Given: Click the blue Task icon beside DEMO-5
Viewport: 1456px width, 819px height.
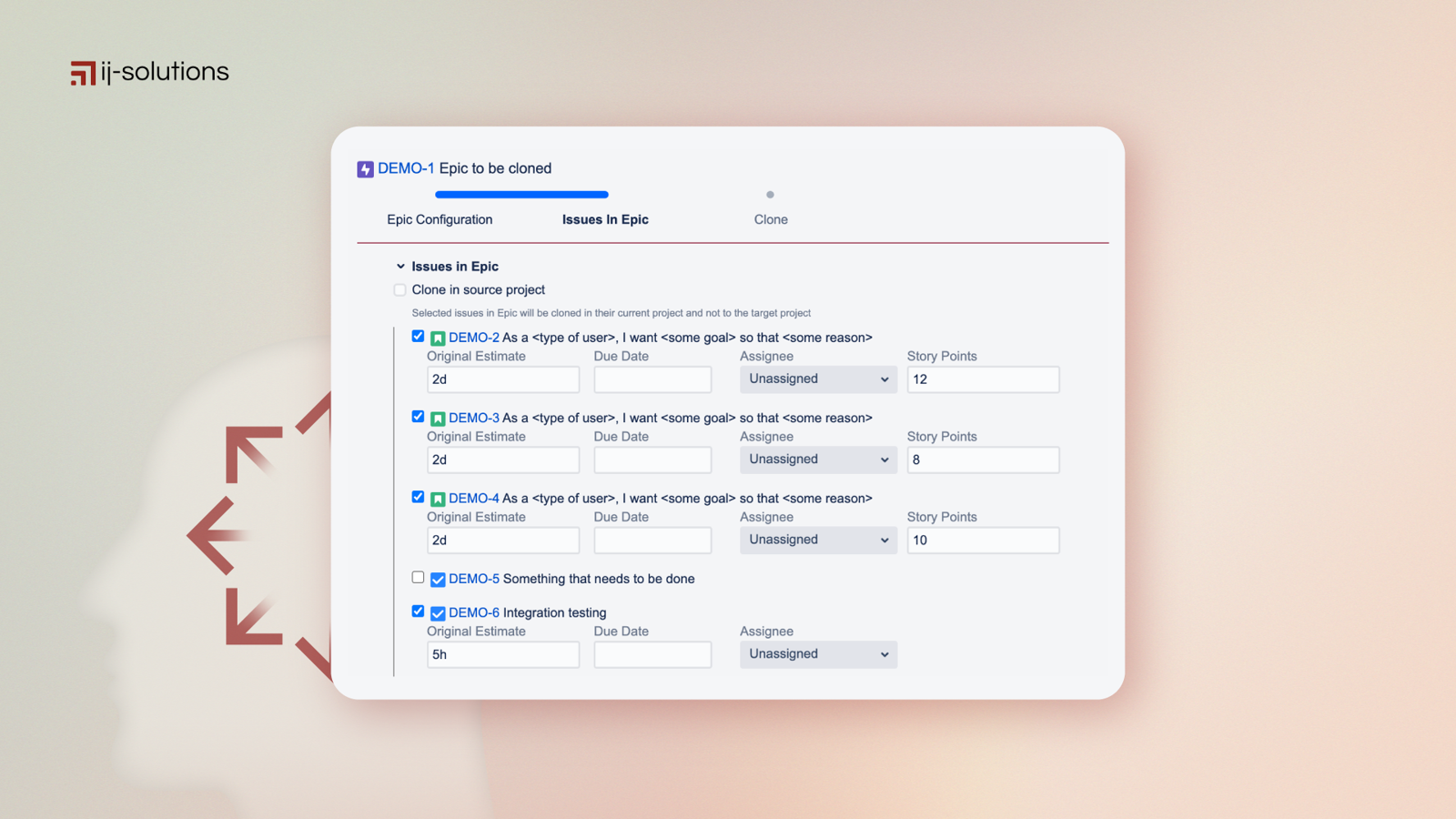Looking at the screenshot, I should [x=438, y=579].
